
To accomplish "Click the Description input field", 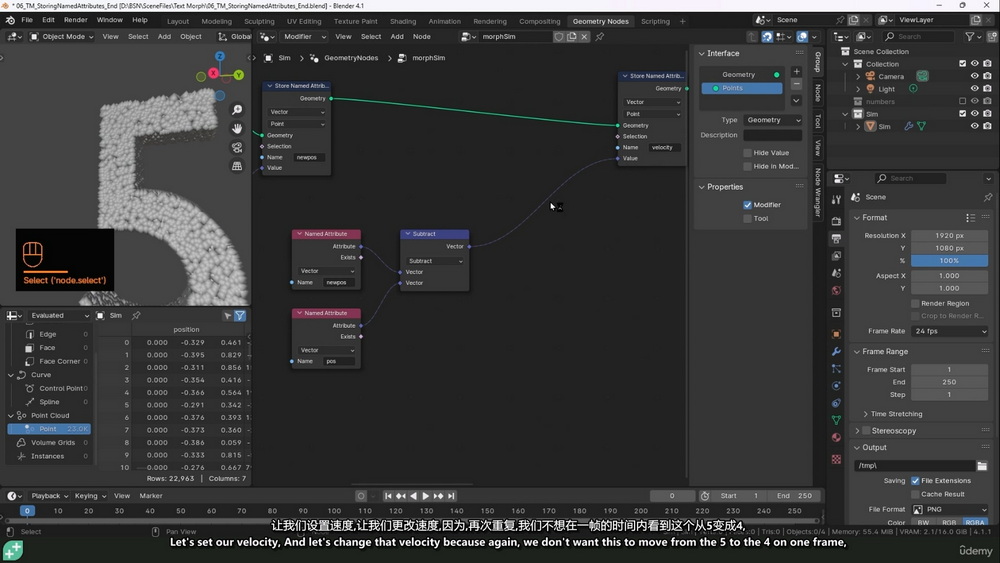I will coord(773,135).
